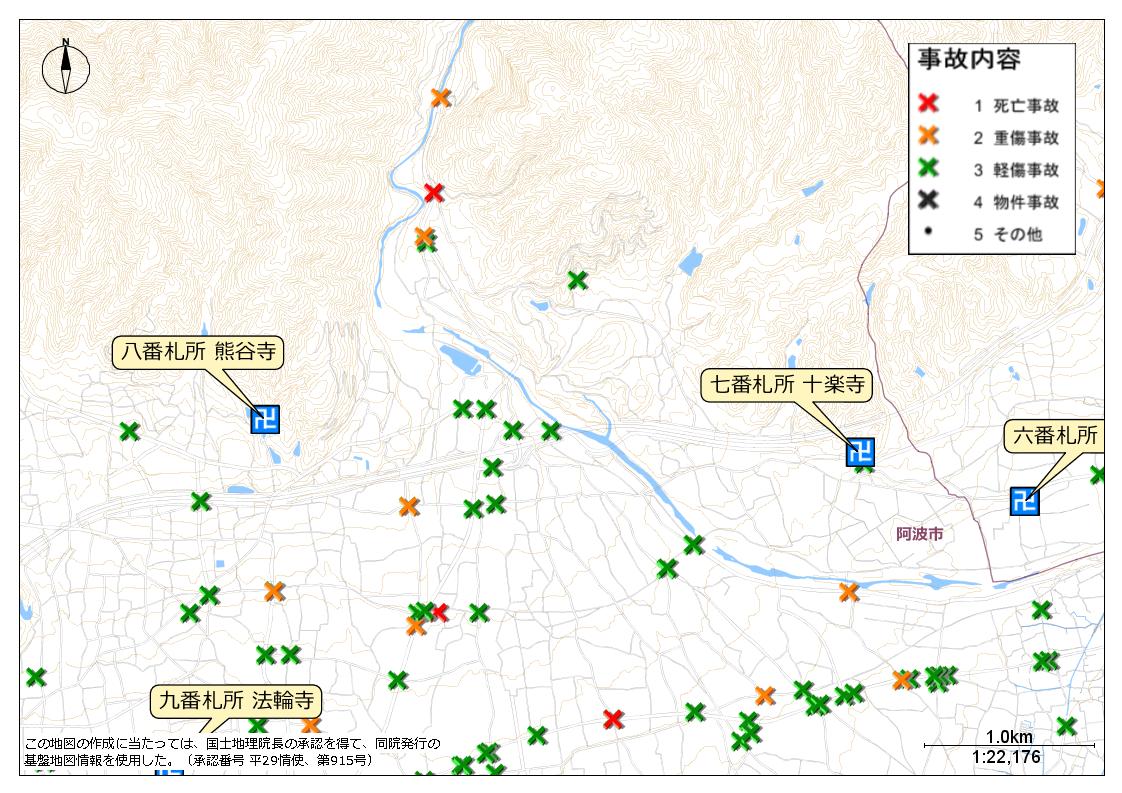Click the north arrow compass symbol
The width and height of the screenshot is (1122, 793).
point(66,67)
